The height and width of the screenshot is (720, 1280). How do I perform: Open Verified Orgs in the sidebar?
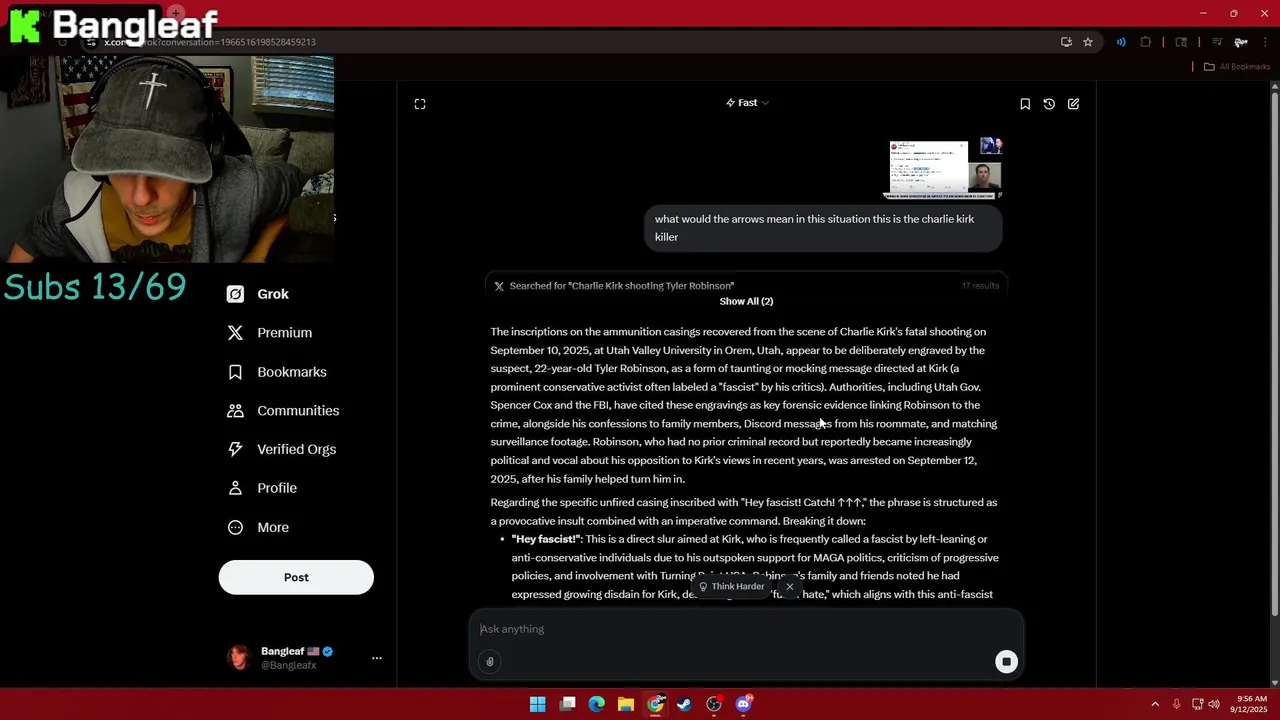(281, 449)
